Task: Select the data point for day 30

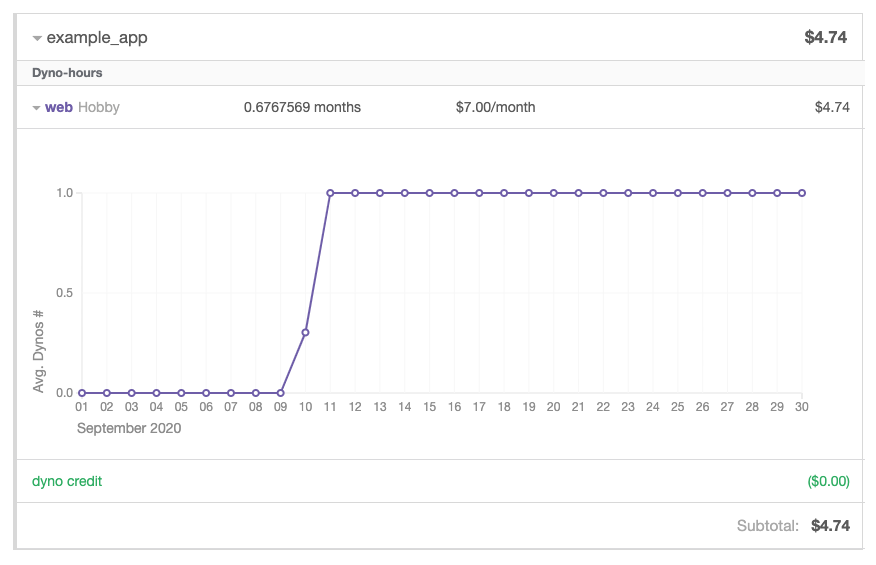Action: (801, 193)
